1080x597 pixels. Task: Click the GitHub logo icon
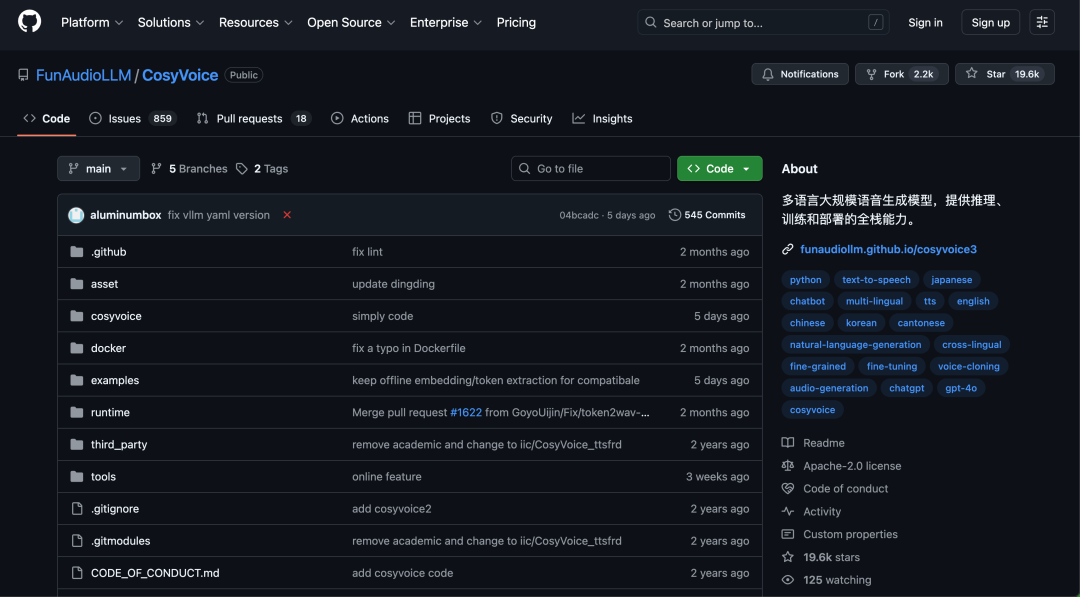(30, 22)
